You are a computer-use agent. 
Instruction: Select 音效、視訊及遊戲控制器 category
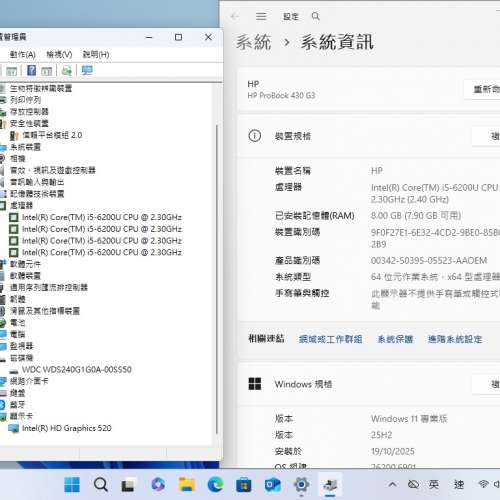point(53,170)
